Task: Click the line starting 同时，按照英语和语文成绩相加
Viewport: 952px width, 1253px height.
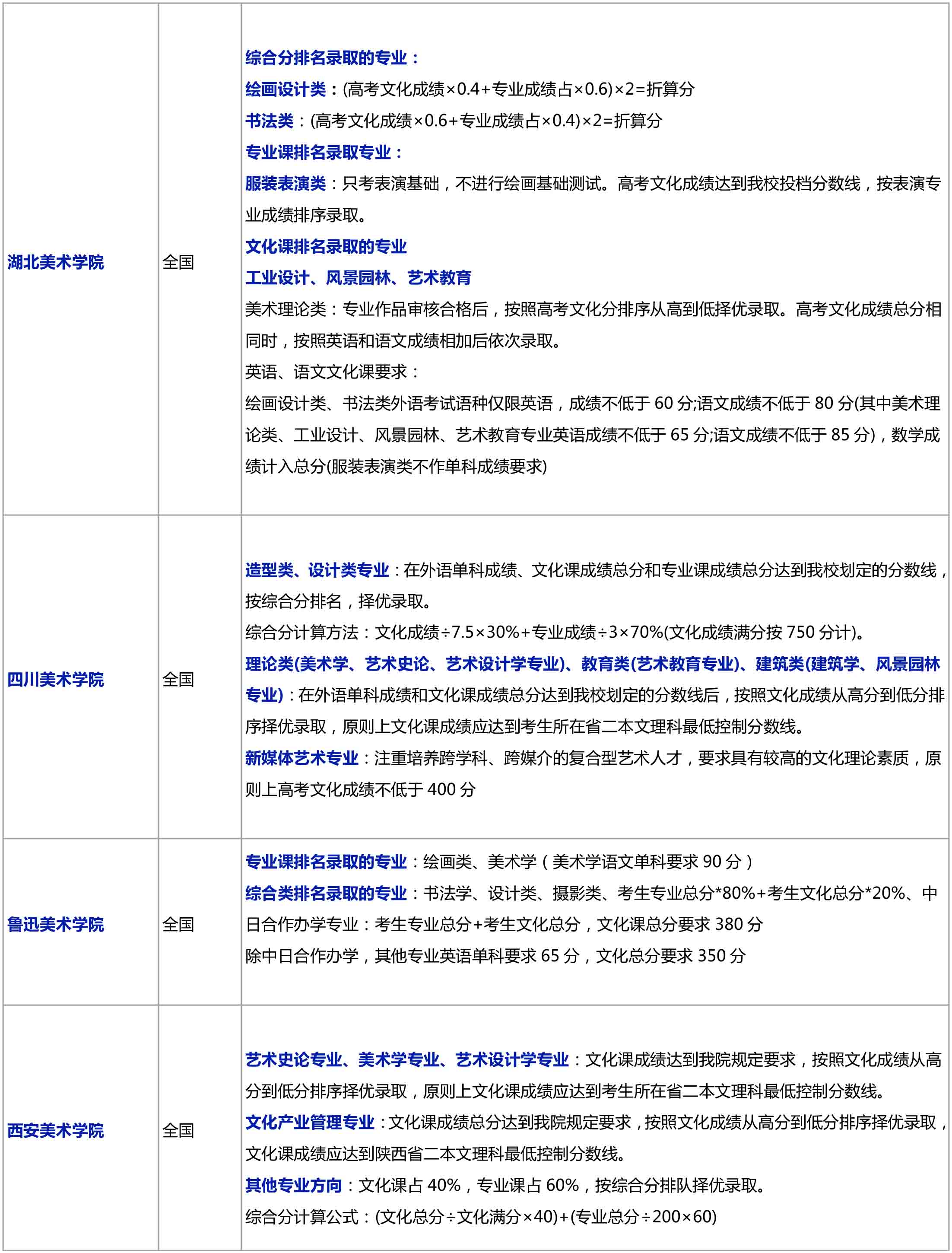Action: pyautogui.click(x=403, y=340)
